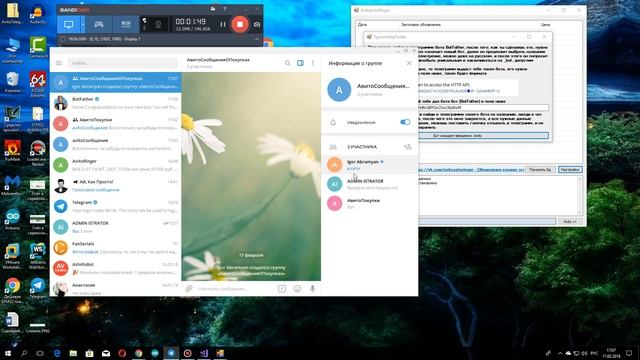Search messages in this chat
This screenshot has width=640, height=360.
(287, 63)
